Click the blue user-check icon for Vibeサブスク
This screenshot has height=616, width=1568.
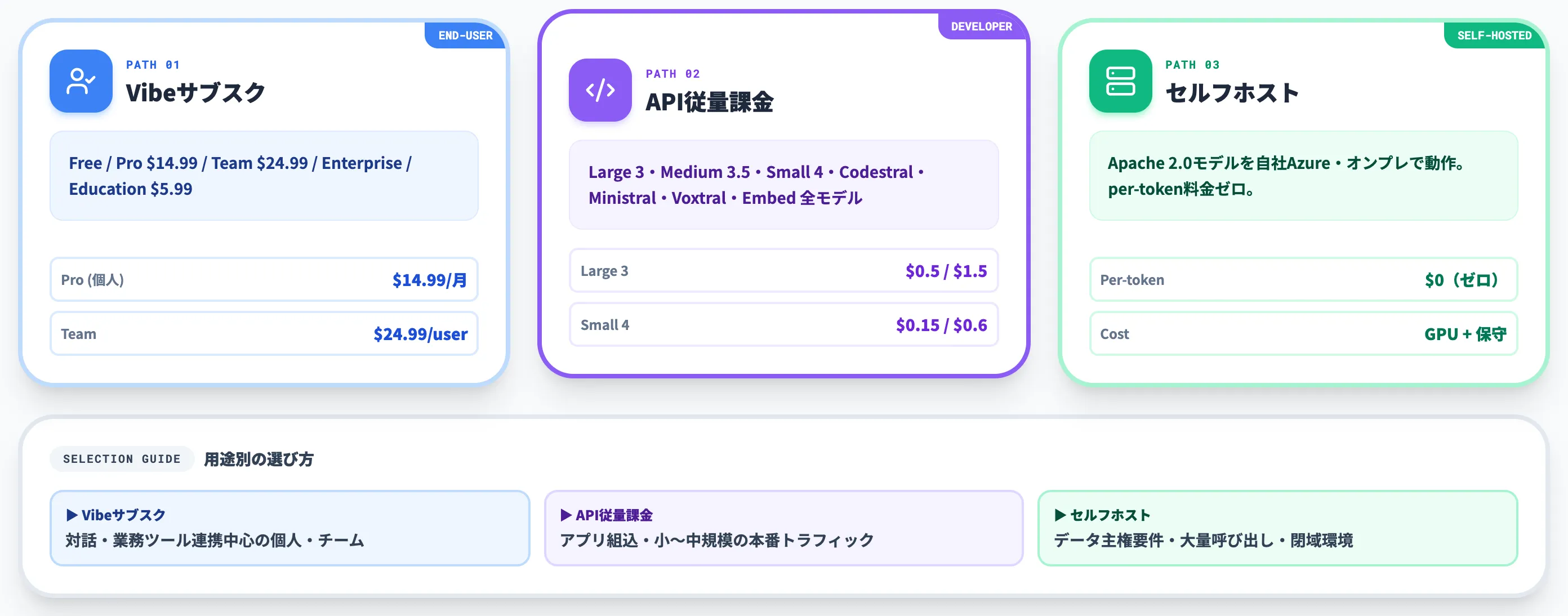pyautogui.click(x=81, y=81)
